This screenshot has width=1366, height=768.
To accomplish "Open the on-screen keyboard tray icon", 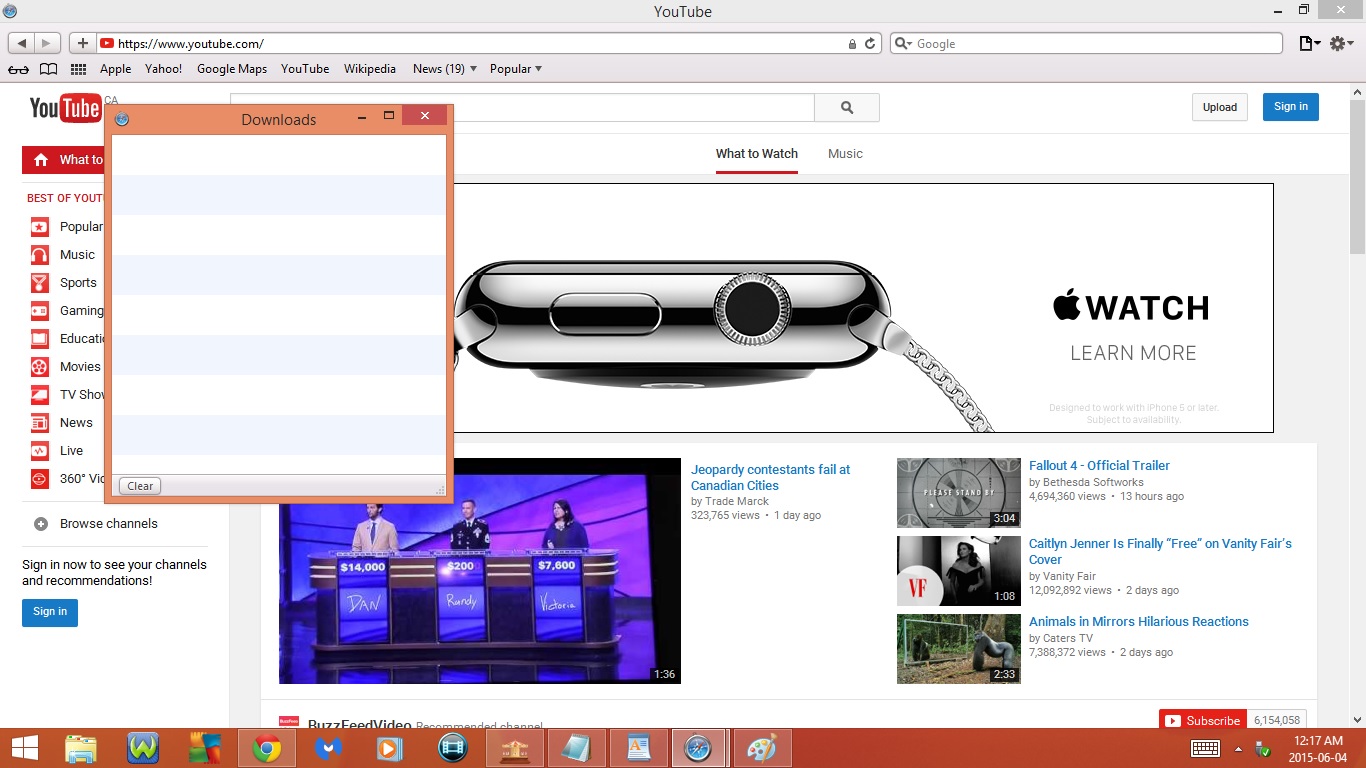I will 1205,749.
